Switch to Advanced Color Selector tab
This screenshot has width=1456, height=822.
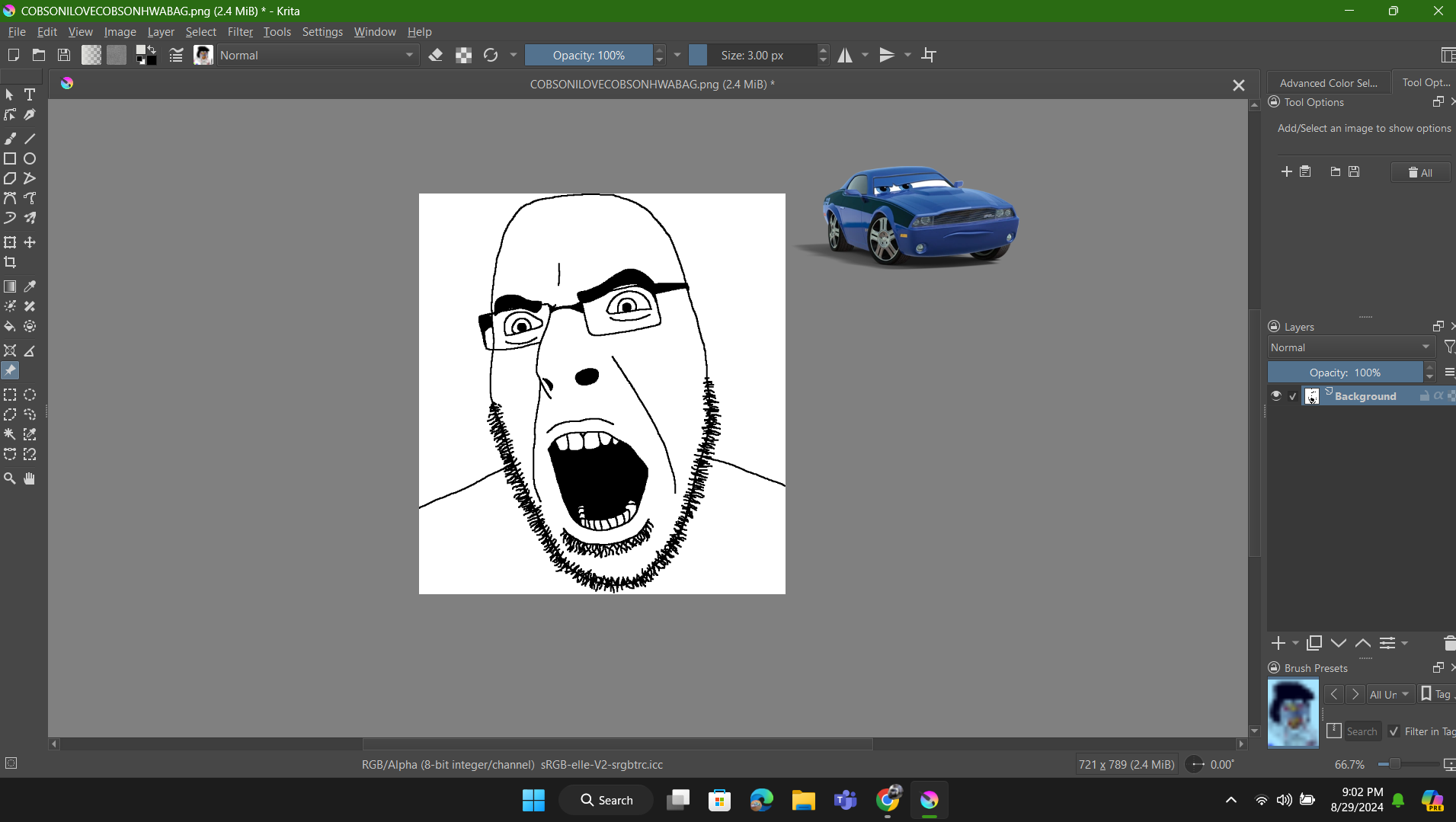tap(1328, 82)
